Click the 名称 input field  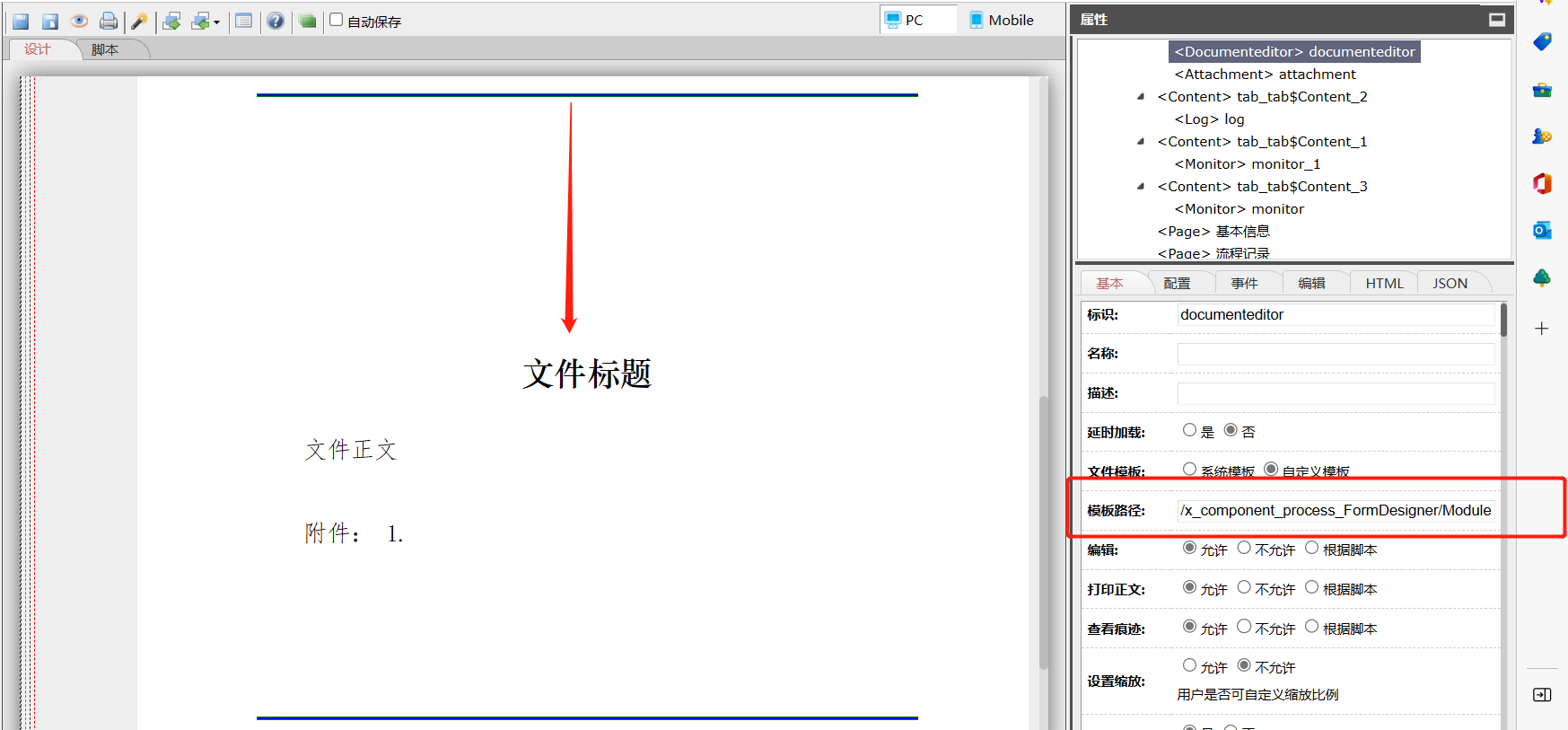(x=1336, y=354)
